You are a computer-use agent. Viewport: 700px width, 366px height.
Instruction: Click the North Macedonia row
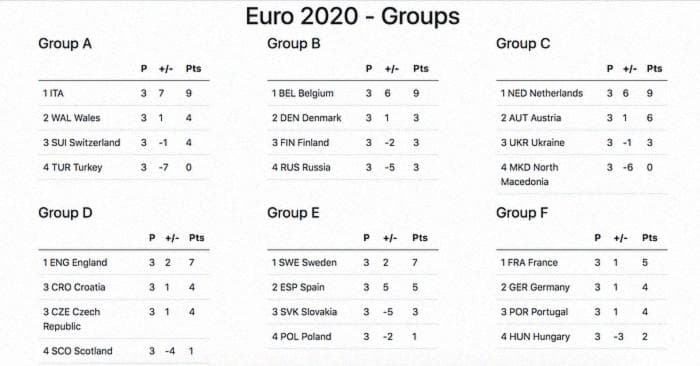(x=582, y=175)
